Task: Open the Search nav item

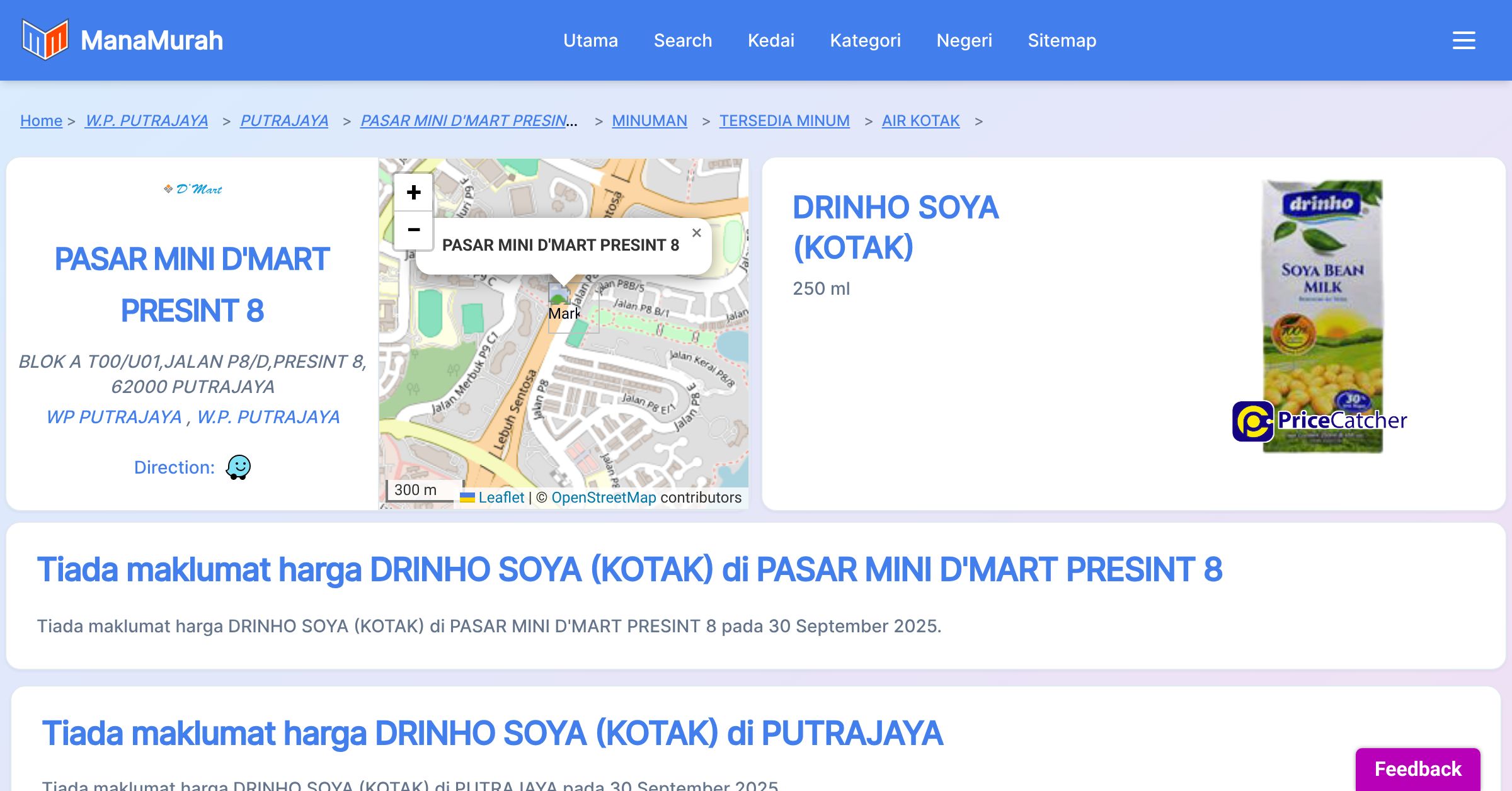Action: click(683, 40)
